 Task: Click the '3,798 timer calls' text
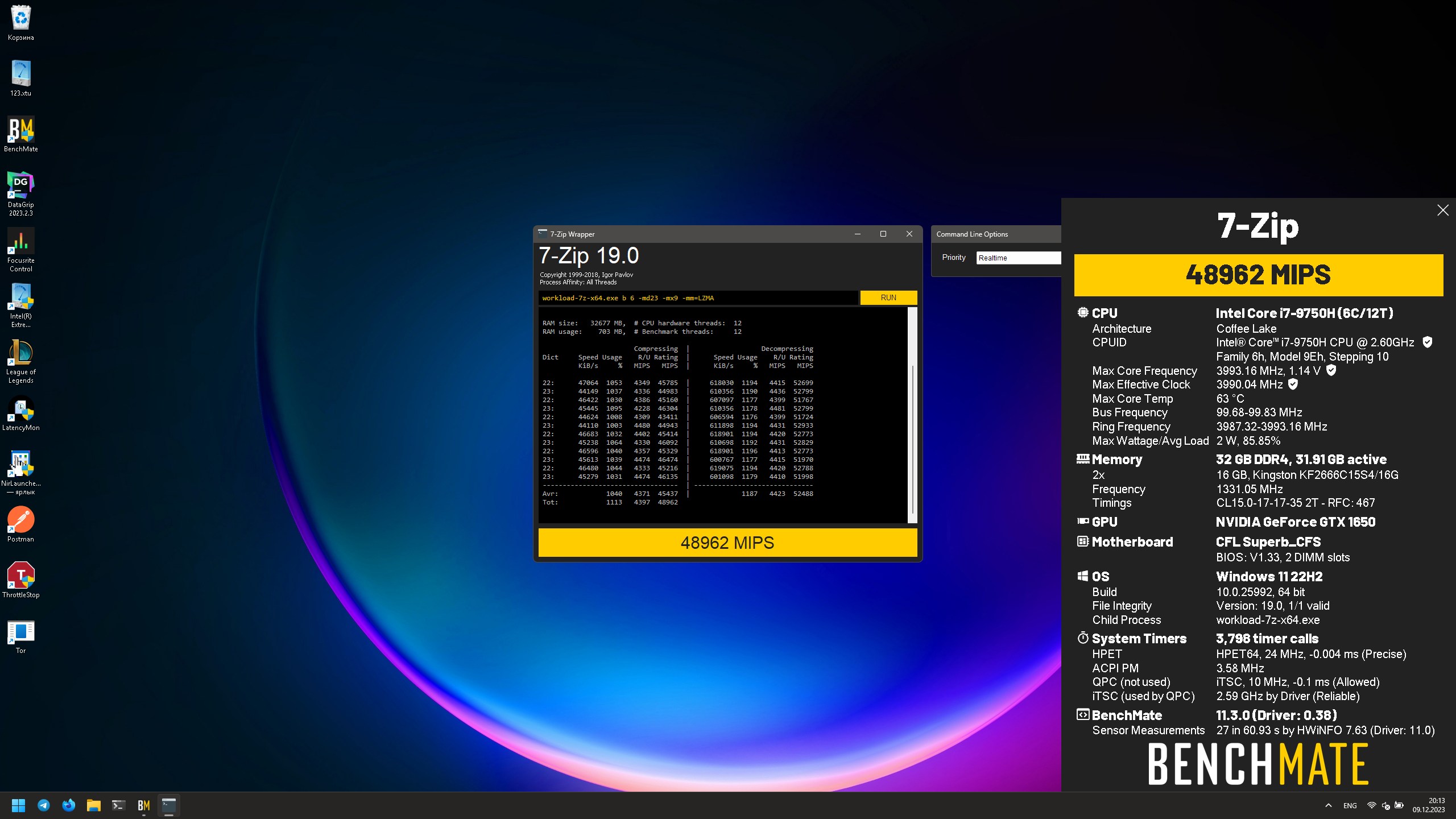[1267, 638]
